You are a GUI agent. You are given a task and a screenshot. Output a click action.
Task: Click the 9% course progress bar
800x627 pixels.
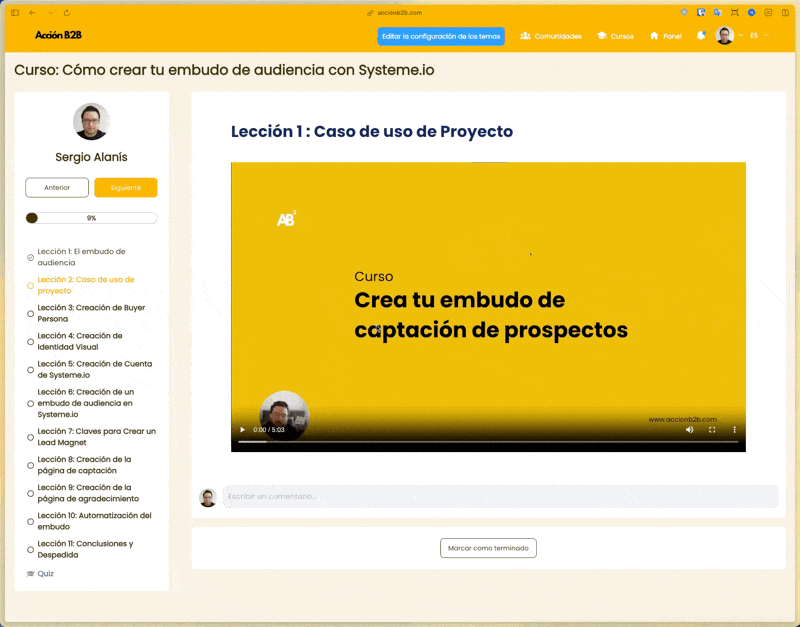pyautogui.click(x=91, y=218)
